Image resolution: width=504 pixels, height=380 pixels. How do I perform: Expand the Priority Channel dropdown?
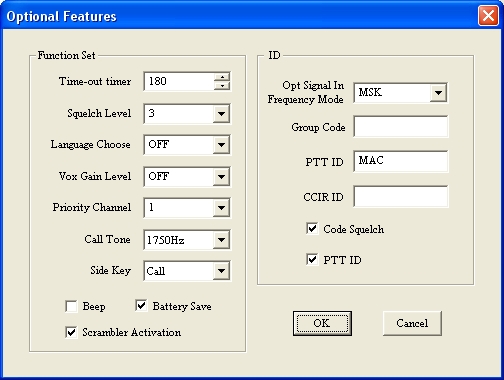coord(221,208)
